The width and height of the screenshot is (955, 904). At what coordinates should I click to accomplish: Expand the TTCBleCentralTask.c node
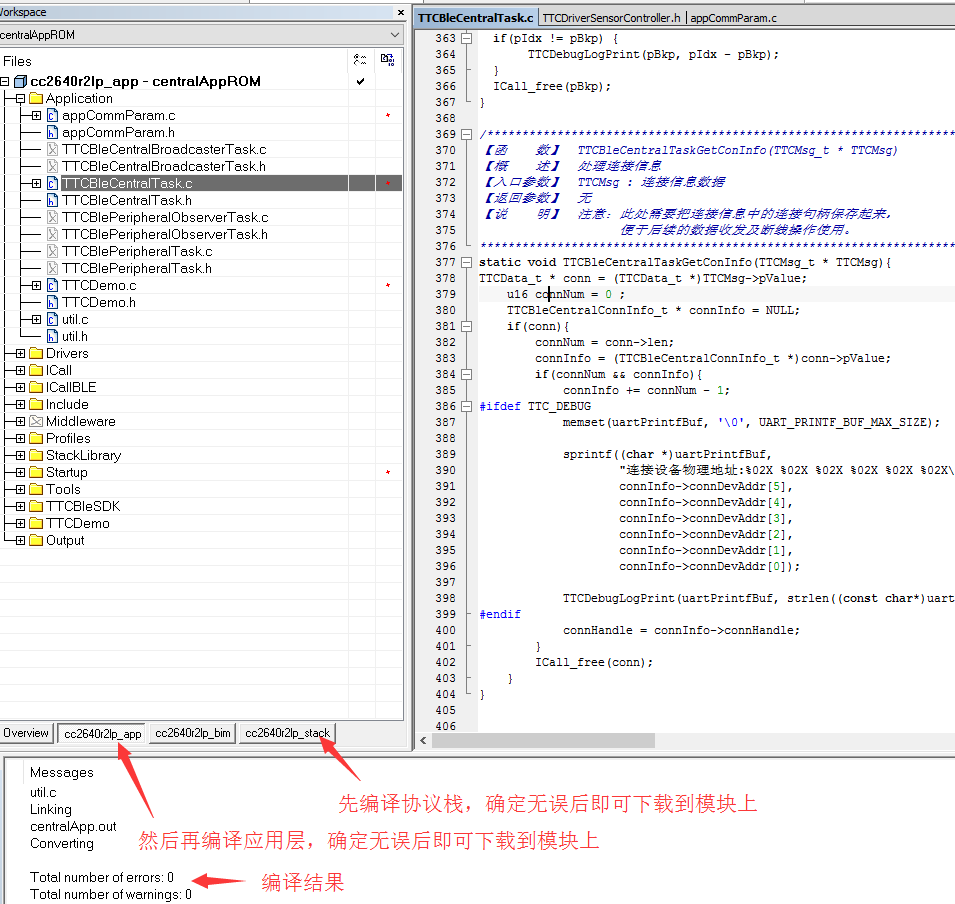37,183
